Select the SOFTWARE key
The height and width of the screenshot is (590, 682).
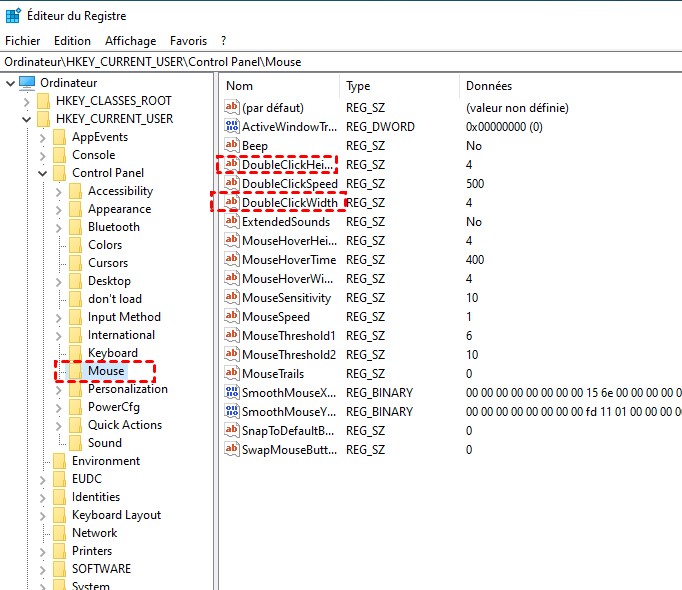tap(101, 569)
